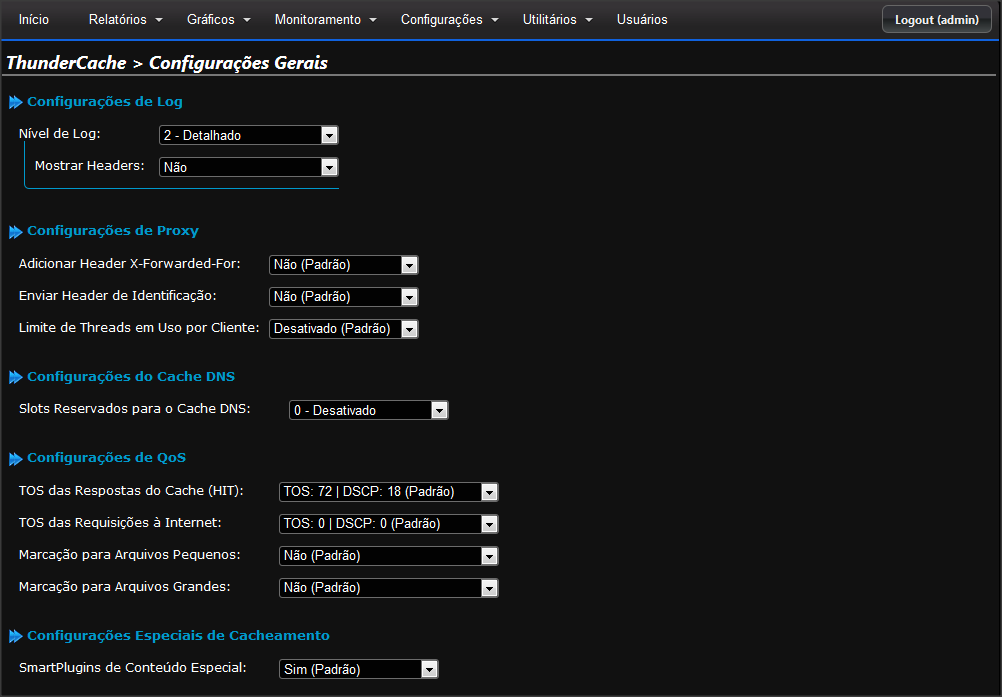Image resolution: width=1002 pixels, height=697 pixels.
Task: Click the Enviar Header de Identificação label
Action: [x=118, y=295]
